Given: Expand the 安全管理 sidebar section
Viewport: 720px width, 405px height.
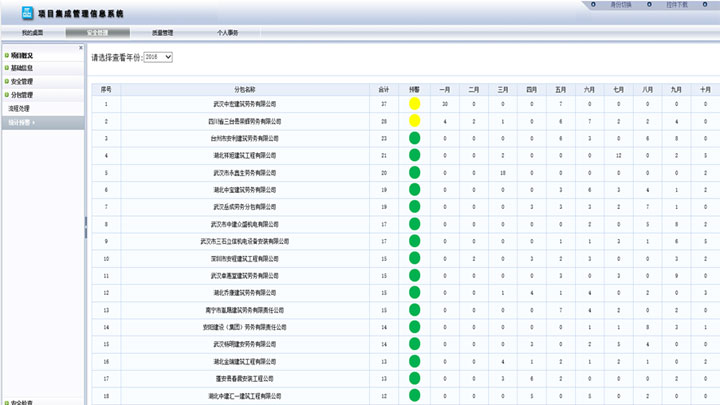Looking at the screenshot, I should [22, 81].
